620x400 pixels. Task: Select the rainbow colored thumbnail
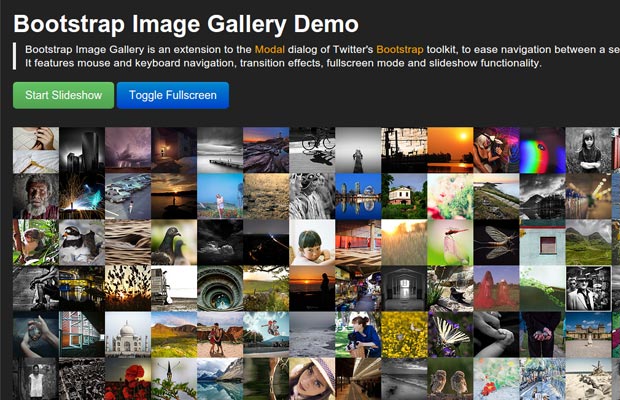click(x=542, y=150)
